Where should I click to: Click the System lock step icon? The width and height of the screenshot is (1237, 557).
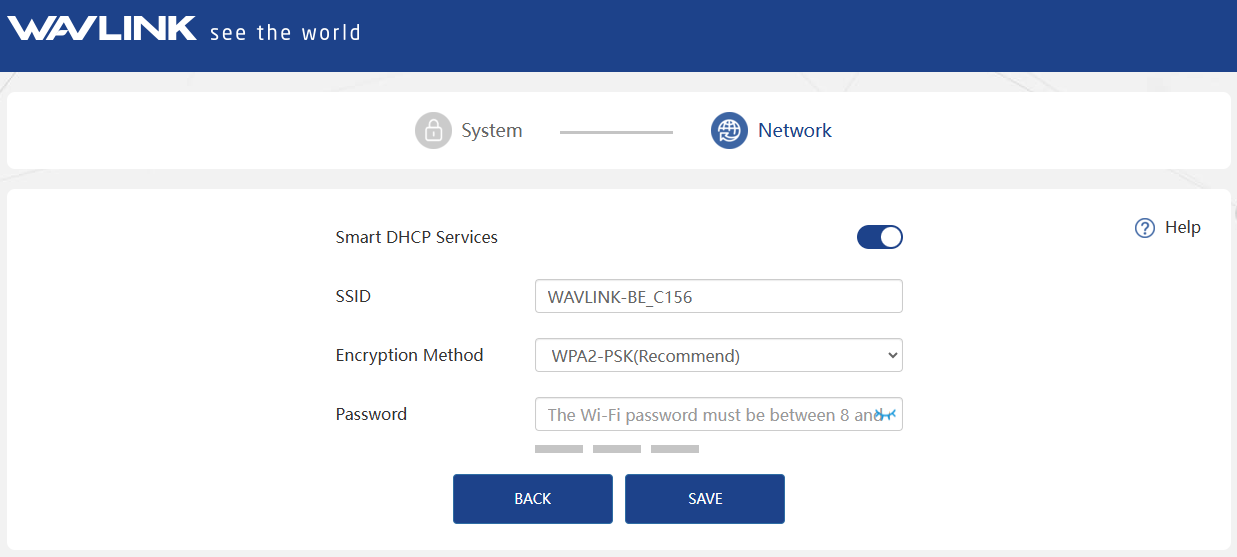(x=433, y=130)
